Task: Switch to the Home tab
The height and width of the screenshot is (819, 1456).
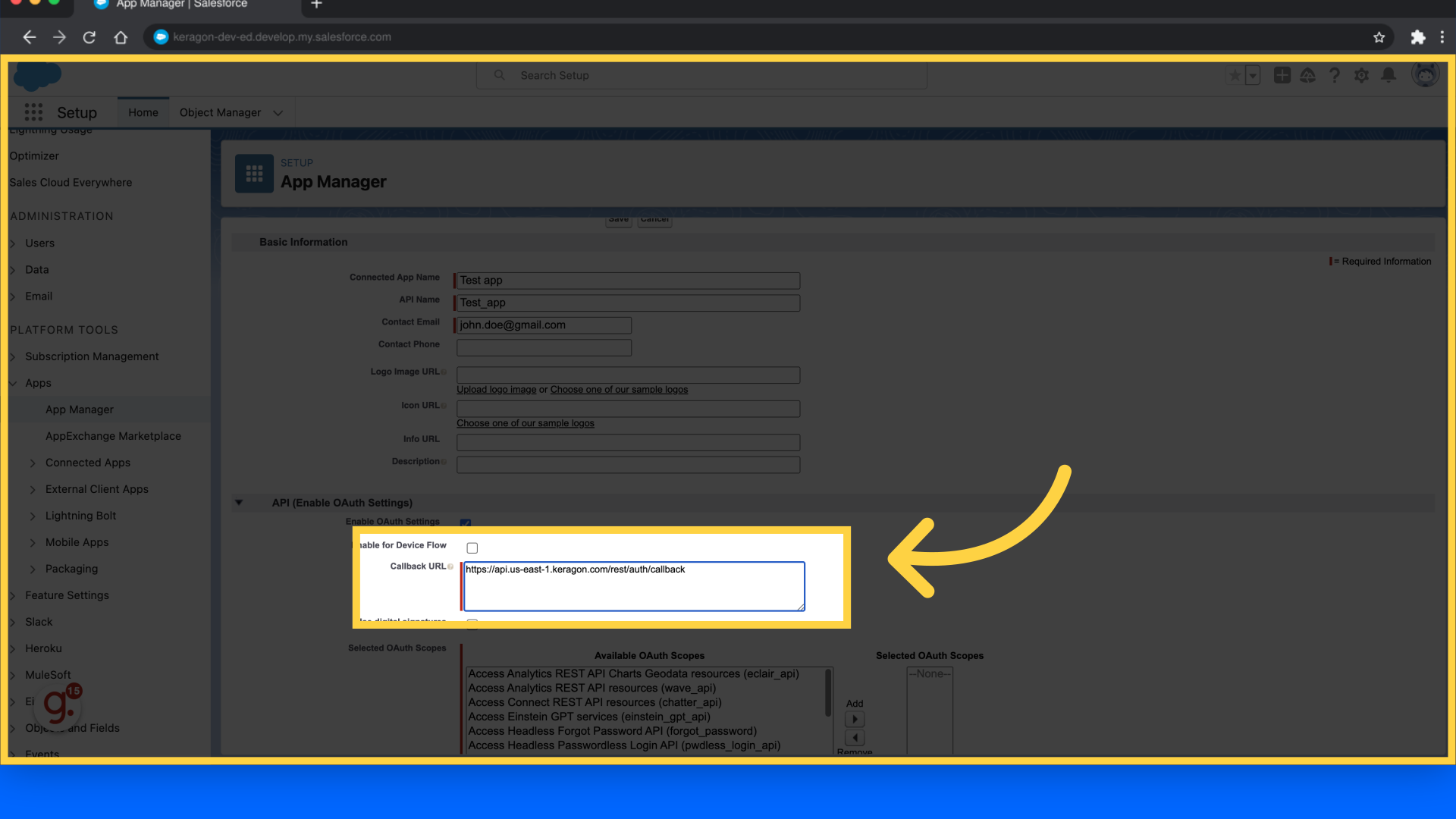Action: (x=143, y=112)
